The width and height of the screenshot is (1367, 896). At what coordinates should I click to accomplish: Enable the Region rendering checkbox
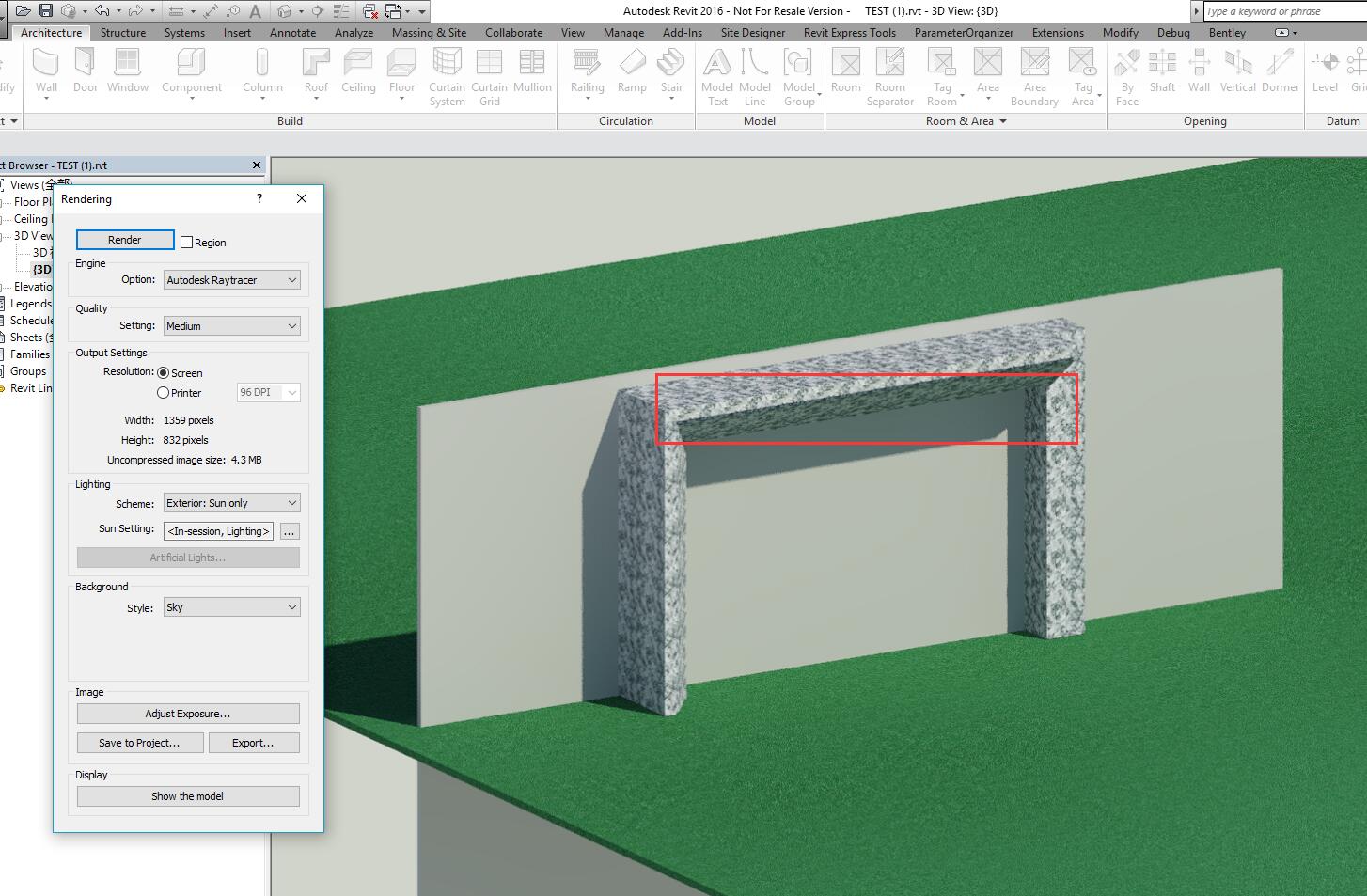coord(186,242)
